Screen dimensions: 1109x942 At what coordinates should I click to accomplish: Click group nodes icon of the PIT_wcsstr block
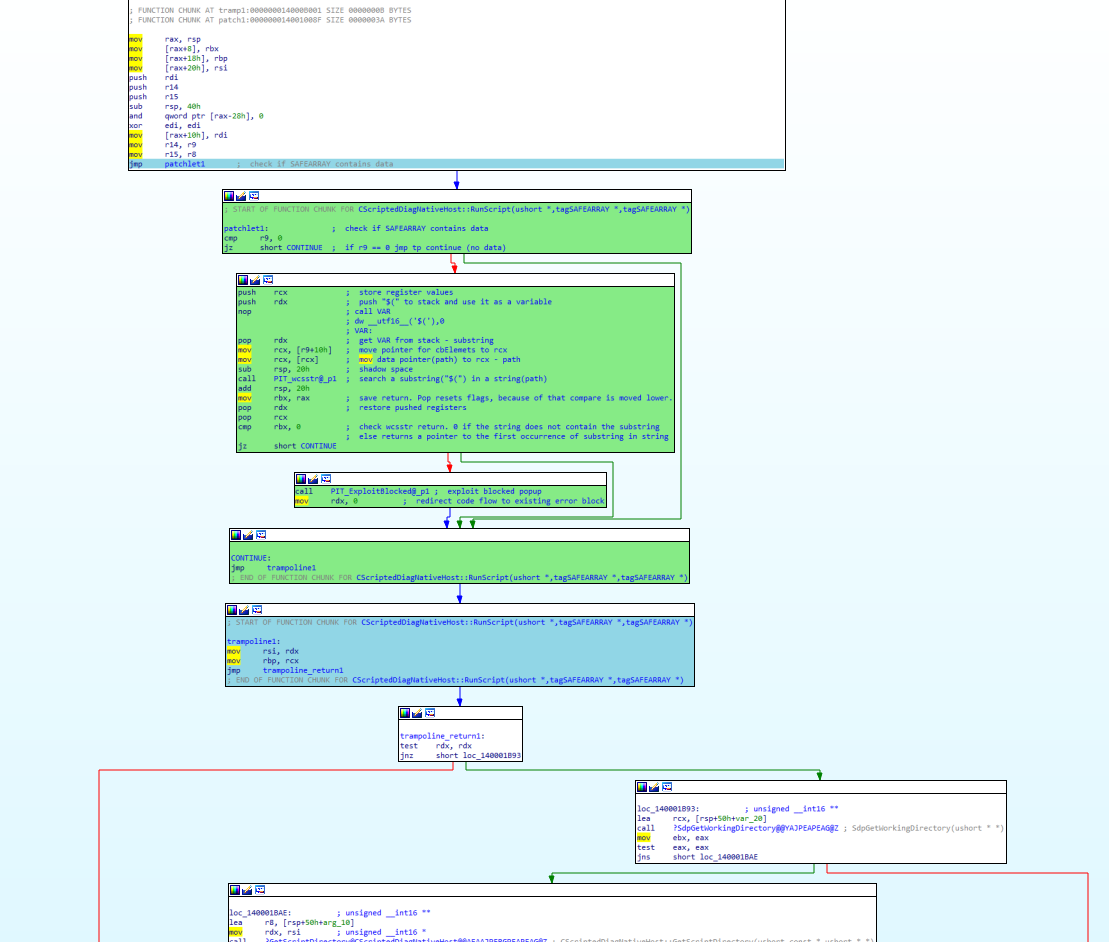[x=268, y=280]
